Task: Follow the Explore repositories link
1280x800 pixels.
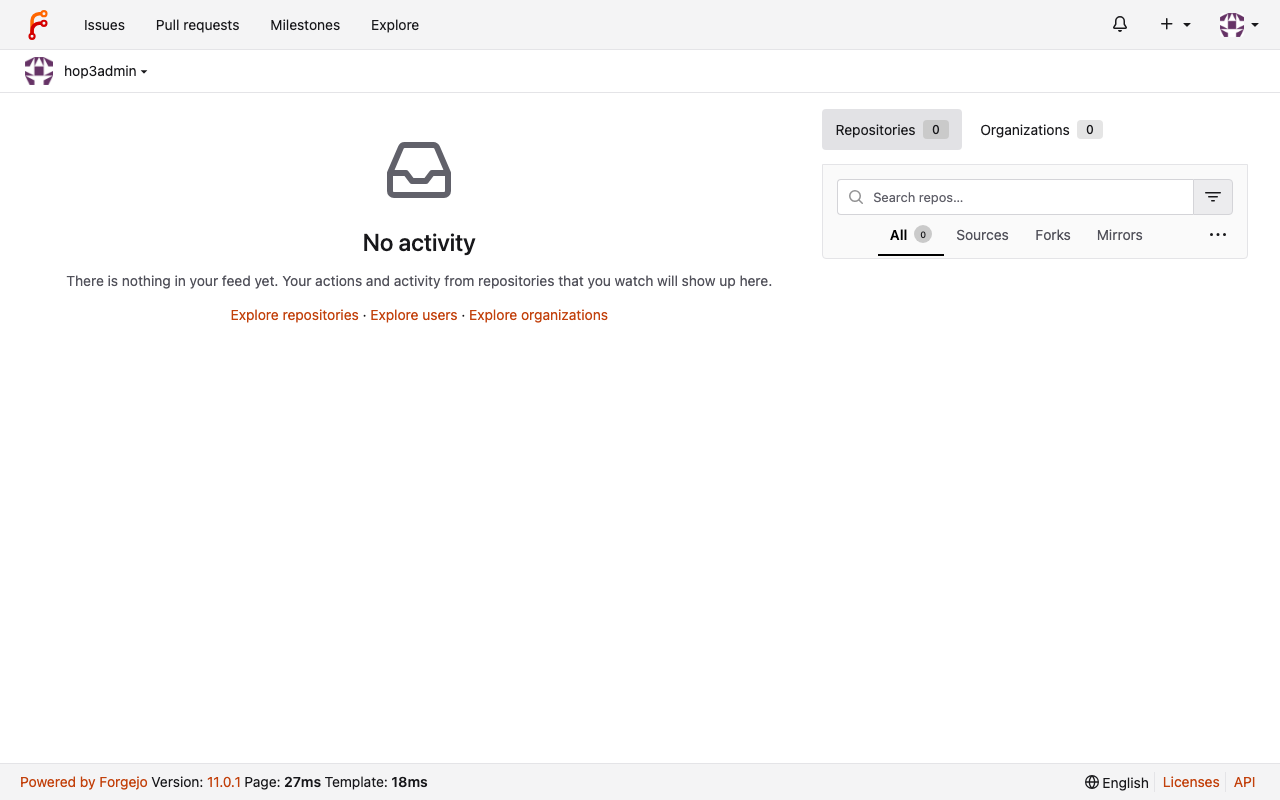Action: 294,315
